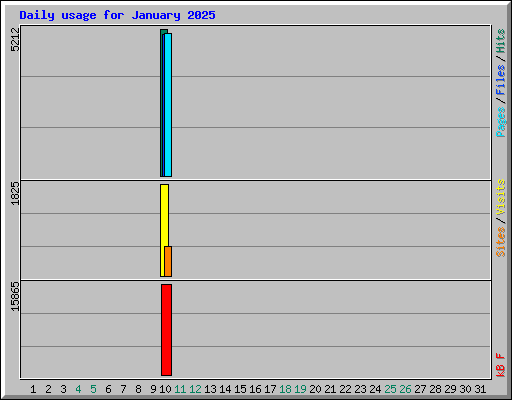Click the red KB F legend label
The image size is (512, 400).
(501, 365)
